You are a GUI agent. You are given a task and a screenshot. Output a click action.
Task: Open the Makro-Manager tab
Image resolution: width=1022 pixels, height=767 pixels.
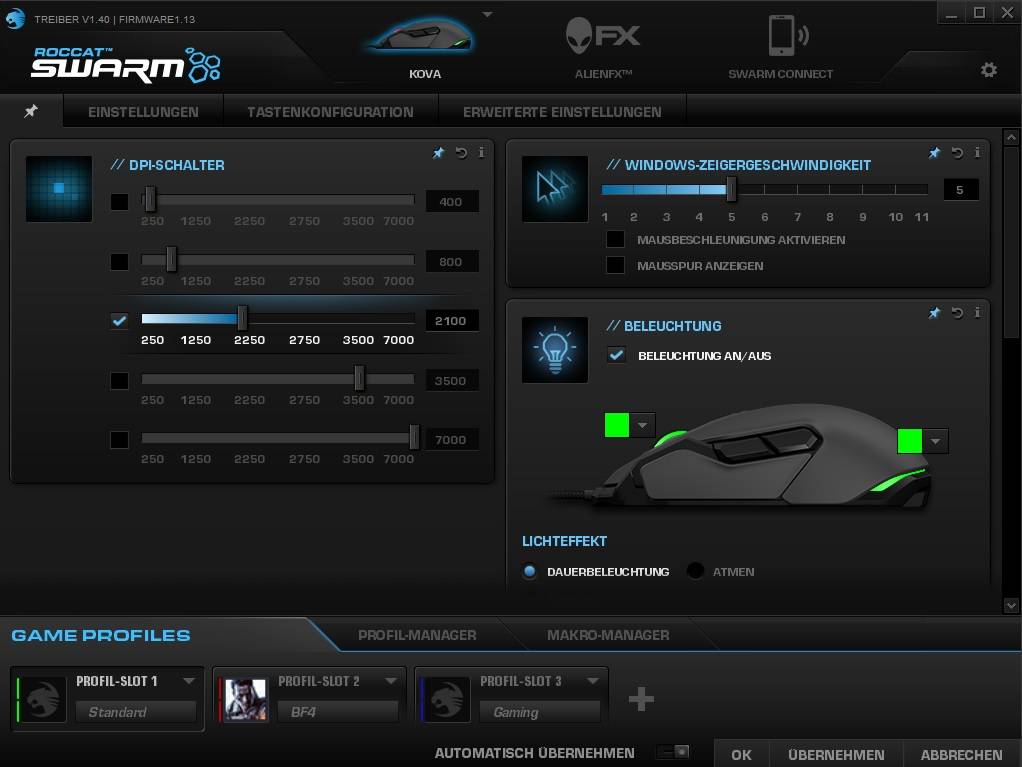point(608,635)
